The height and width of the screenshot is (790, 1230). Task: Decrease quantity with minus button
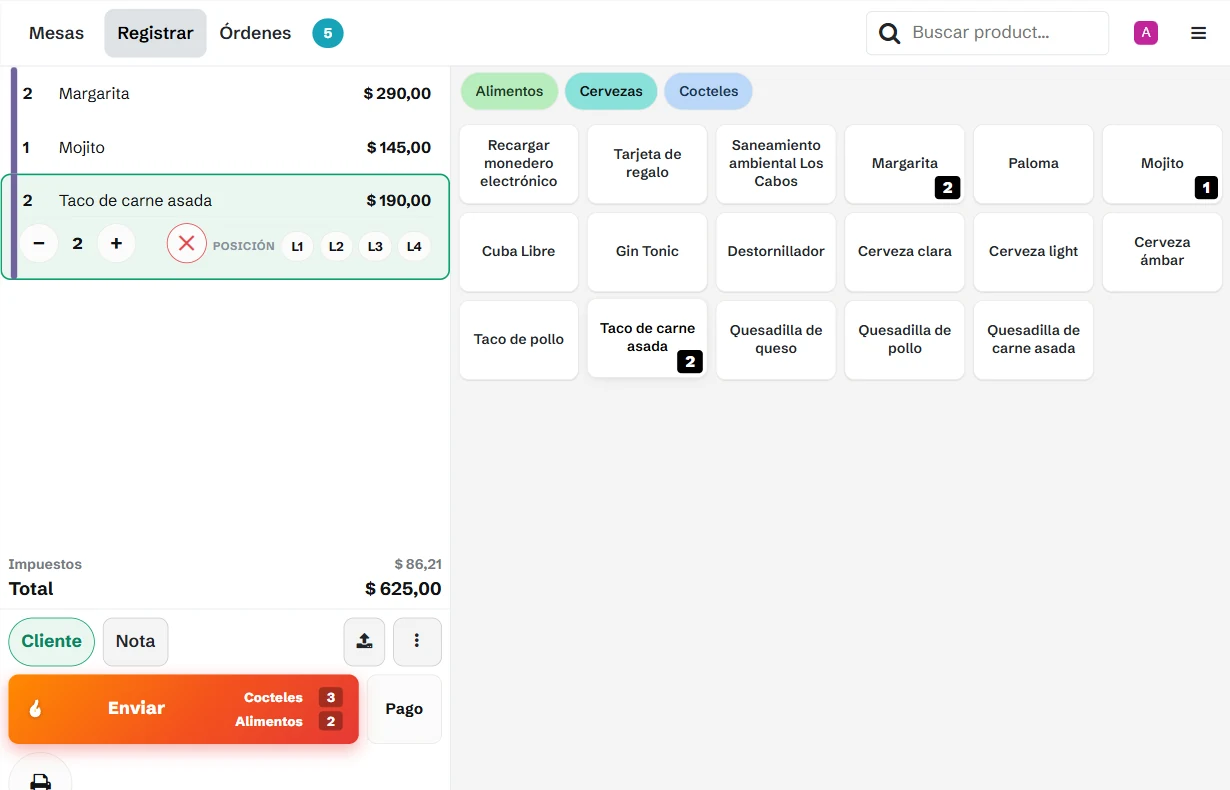39,243
